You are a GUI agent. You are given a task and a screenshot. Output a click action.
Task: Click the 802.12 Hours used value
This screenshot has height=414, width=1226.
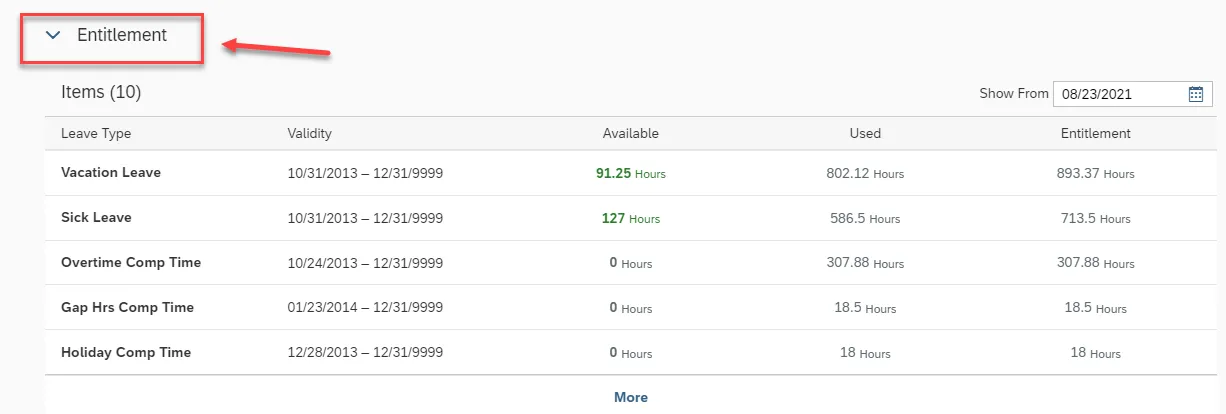865,173
